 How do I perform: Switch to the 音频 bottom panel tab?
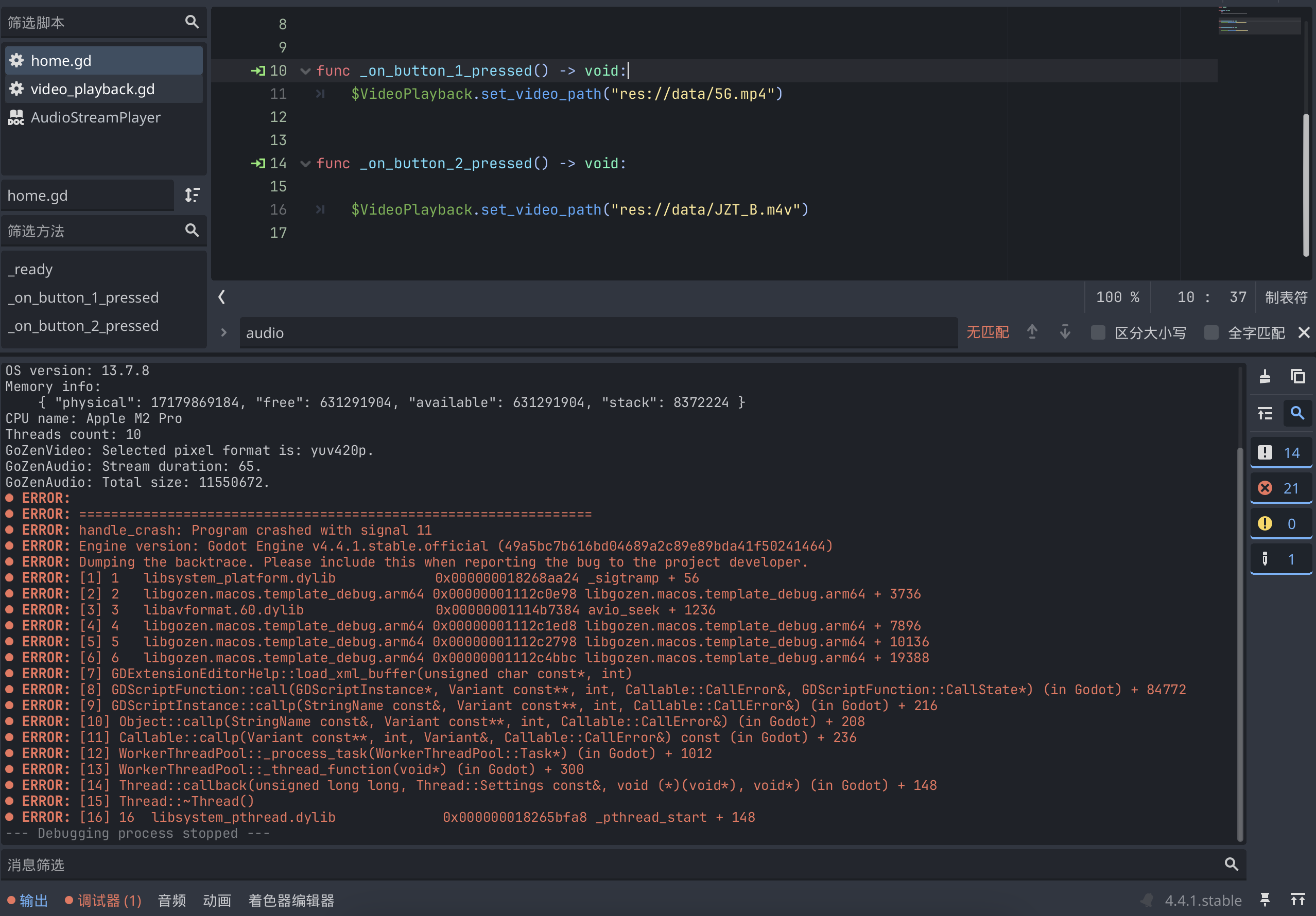(171, 901)
